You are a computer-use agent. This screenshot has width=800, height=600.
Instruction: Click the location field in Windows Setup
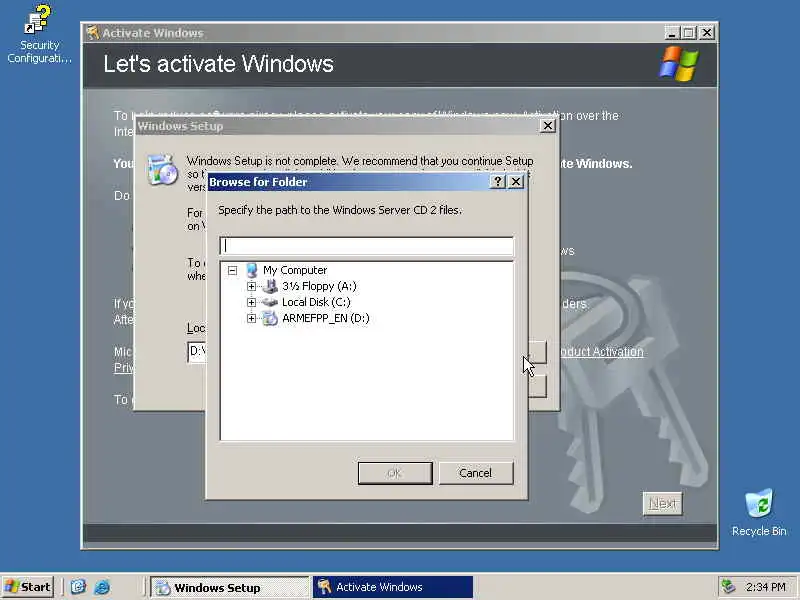coord(197,351)
